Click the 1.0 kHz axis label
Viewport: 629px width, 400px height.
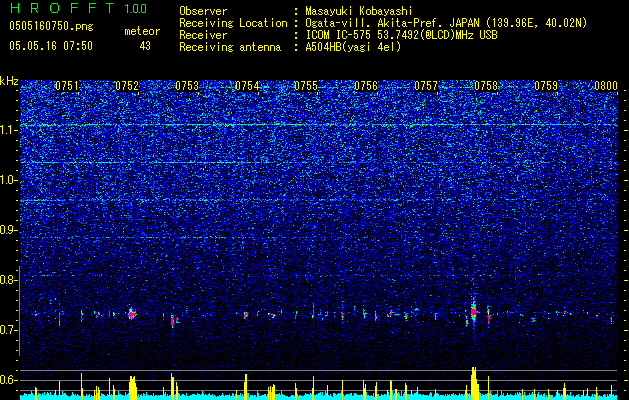[x=8, y=180]
